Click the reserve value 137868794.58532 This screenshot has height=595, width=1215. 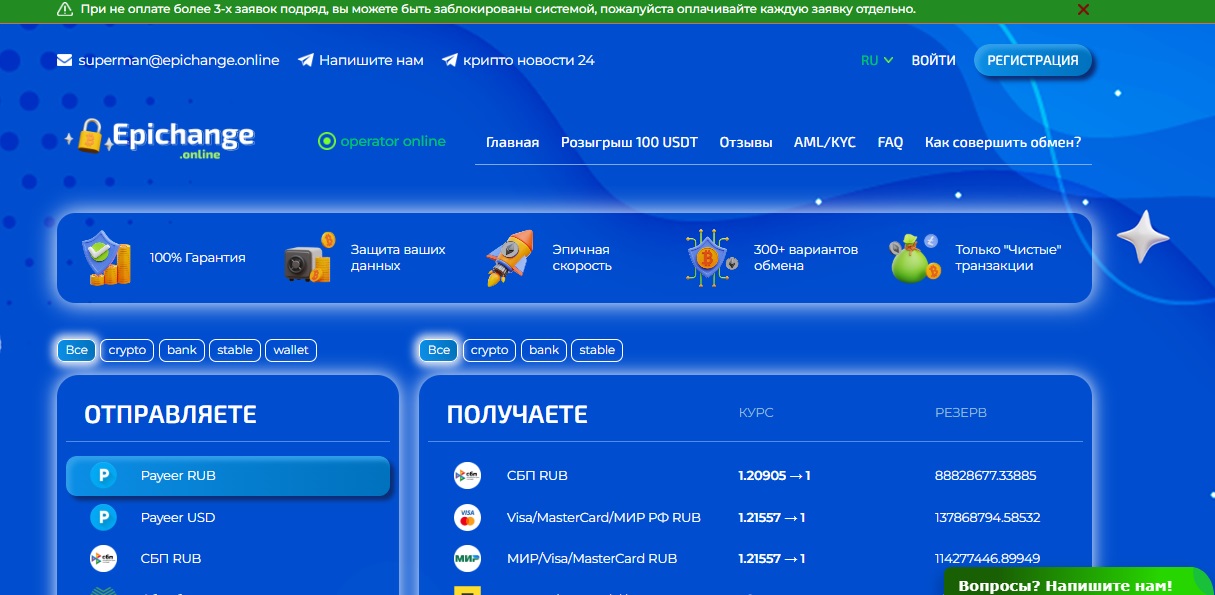(988, 518)
